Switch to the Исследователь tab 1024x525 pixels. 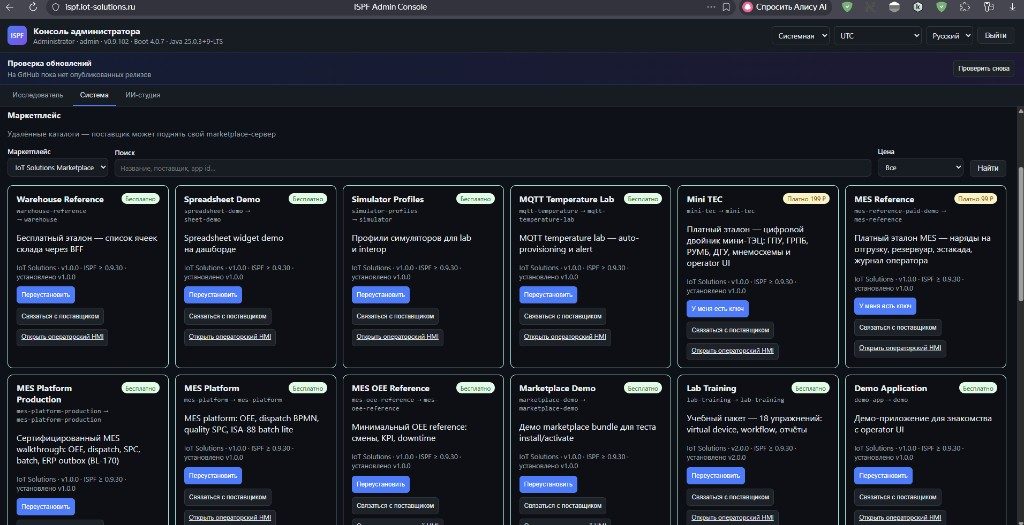pos(38,95)
